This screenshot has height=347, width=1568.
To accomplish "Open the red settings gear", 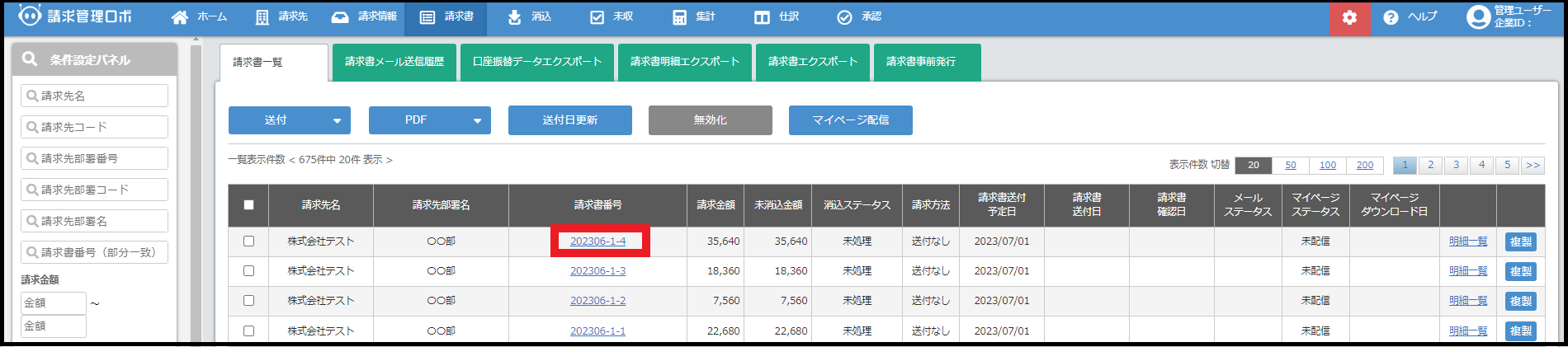I will click(1349, 17).
